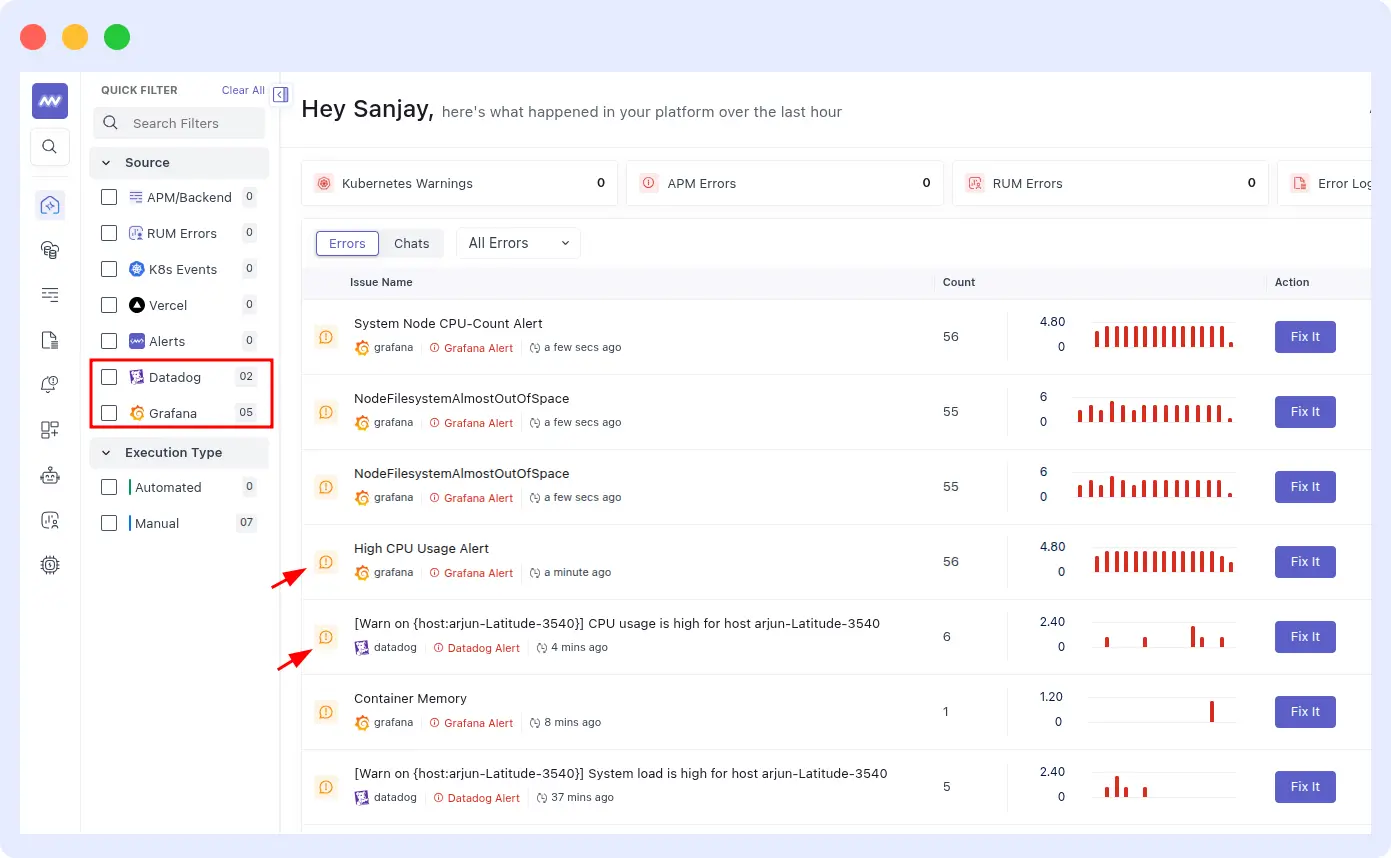Image resolution: width=1391 pixels, height=858 pixels.
Task: Click the 37 mins ago timestamp
Action: point(575,798)
